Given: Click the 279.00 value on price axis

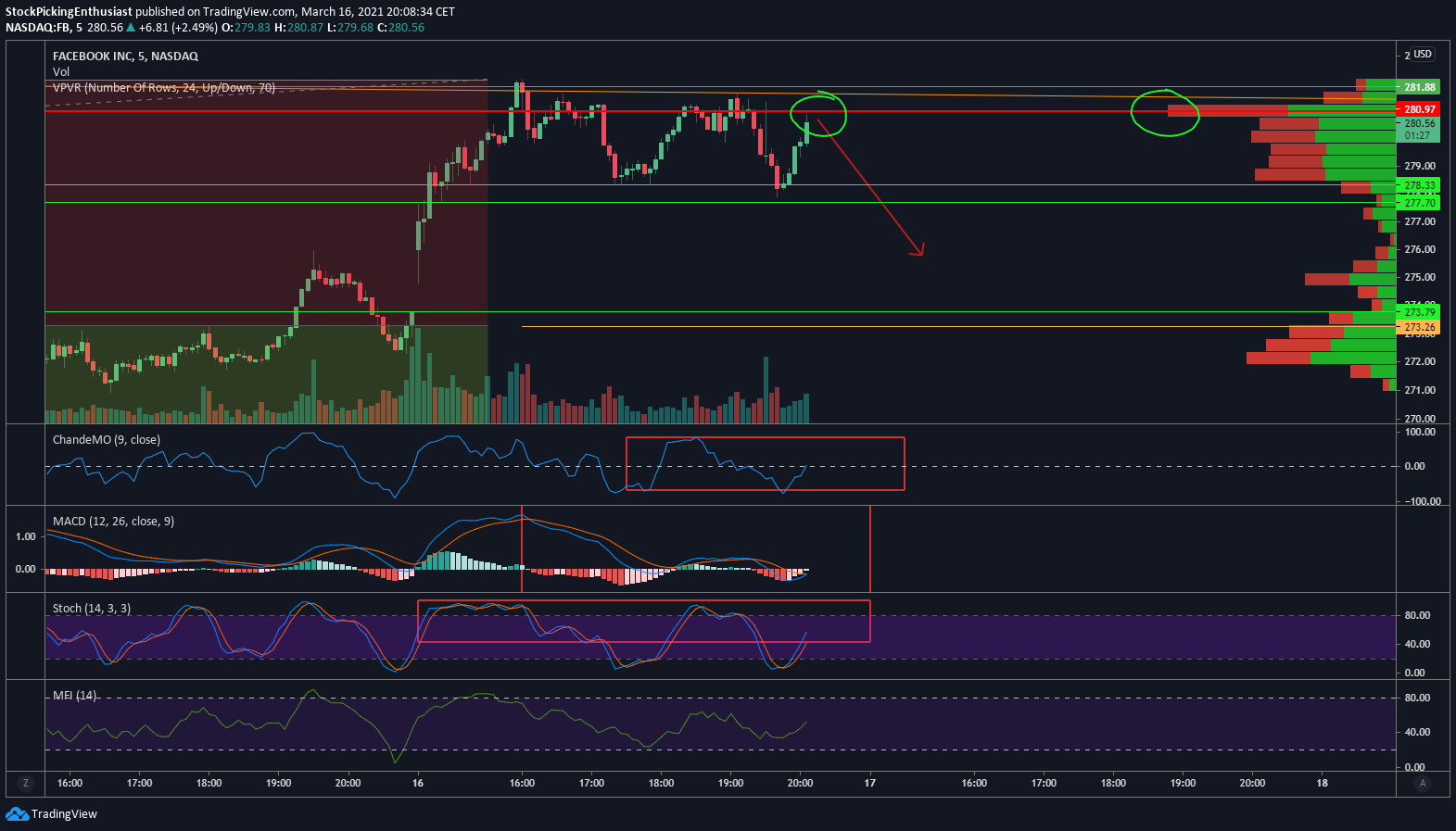Looking at the screenshot, I should pyautogui.click(x=1420, y=167).
